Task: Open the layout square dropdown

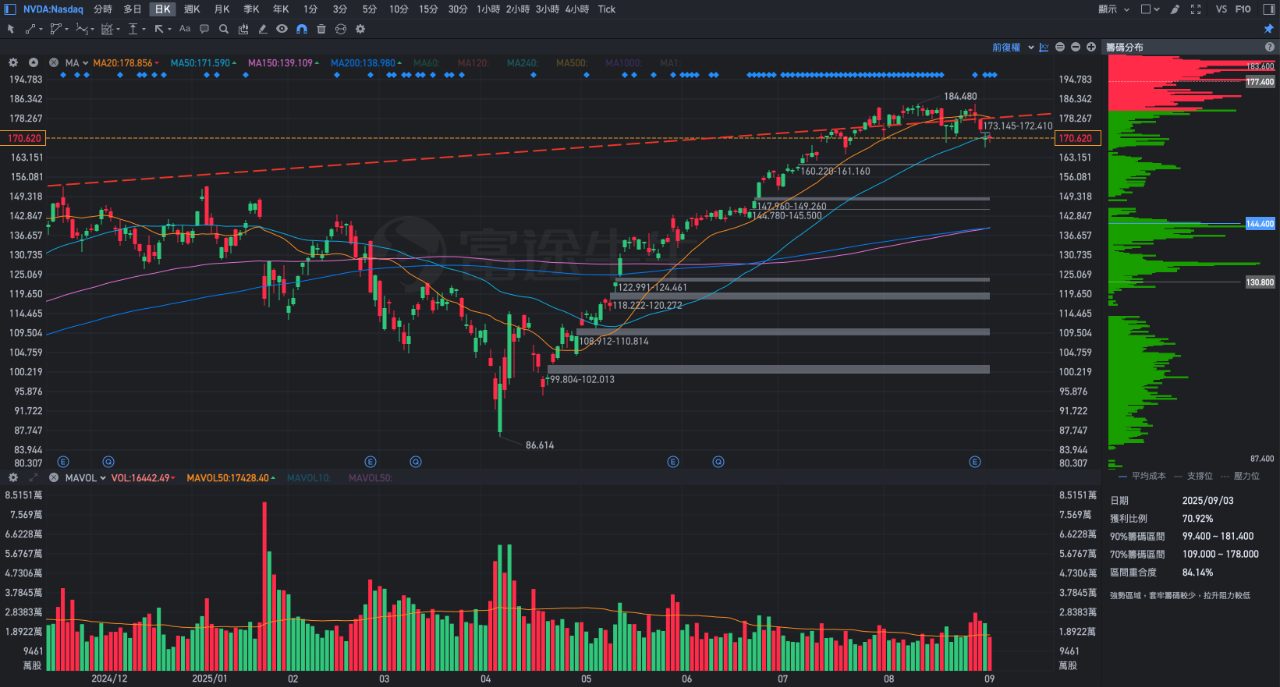Action: click(x=1150, y=9)
